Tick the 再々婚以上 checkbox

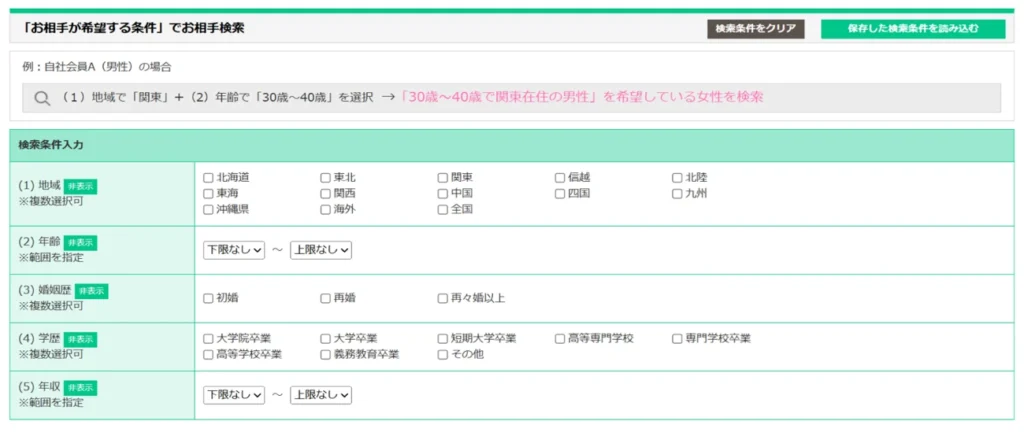click(443, 299)
